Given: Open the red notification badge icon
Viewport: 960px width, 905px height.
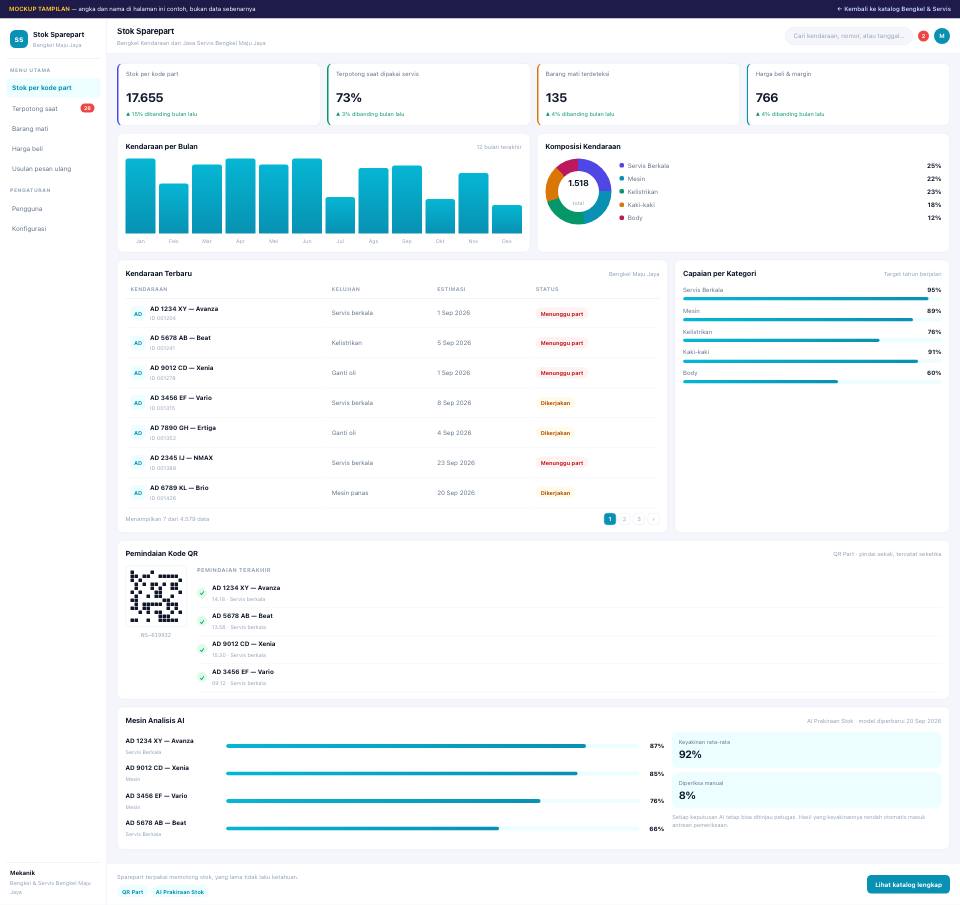Looking at the screenshot, I should pyautogui.click(x=923, y=36).
